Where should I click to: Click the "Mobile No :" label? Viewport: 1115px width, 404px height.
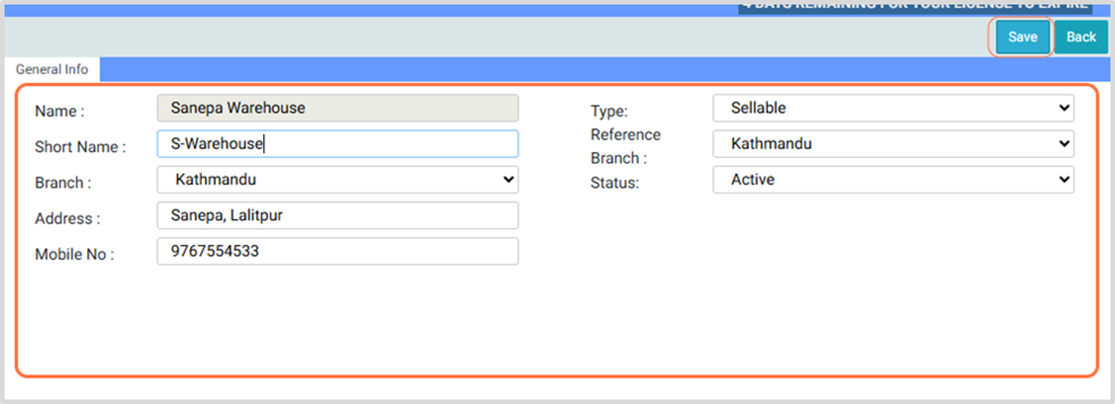pos(75,255)
